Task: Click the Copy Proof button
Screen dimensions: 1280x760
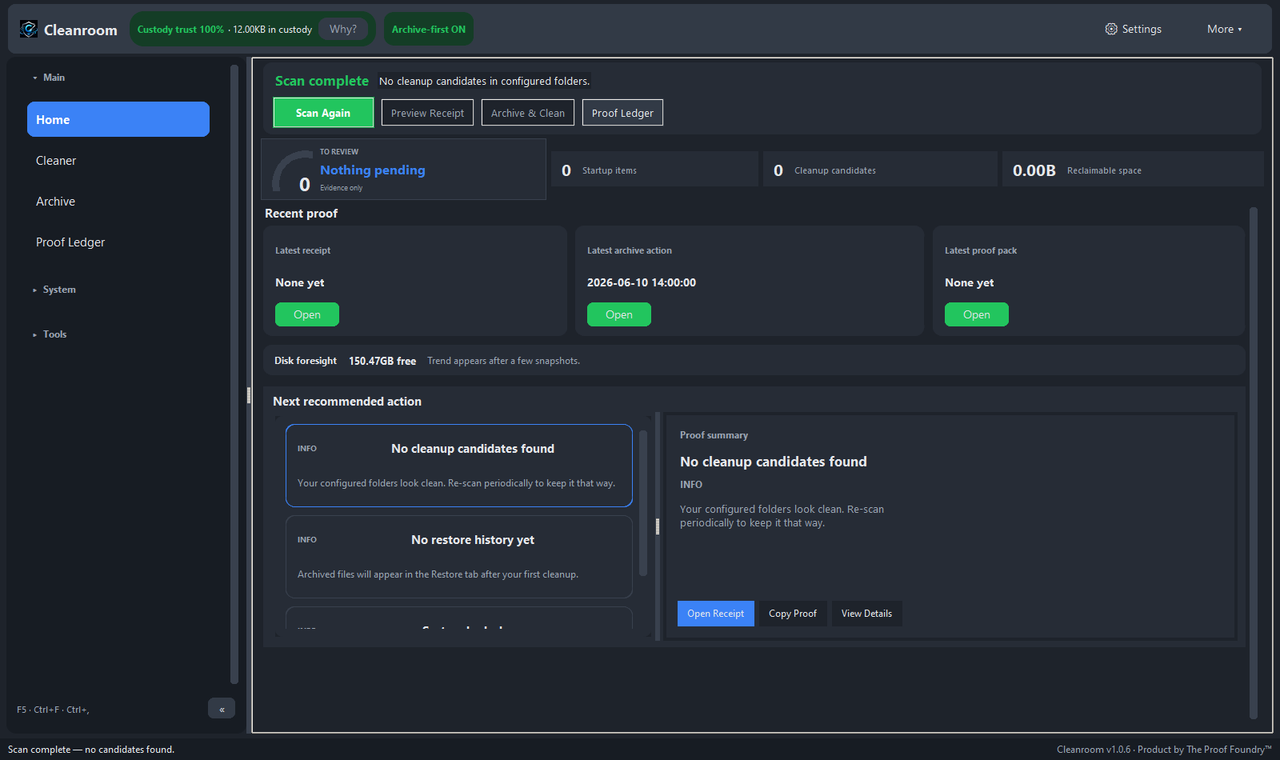Action: click(792, 613)
